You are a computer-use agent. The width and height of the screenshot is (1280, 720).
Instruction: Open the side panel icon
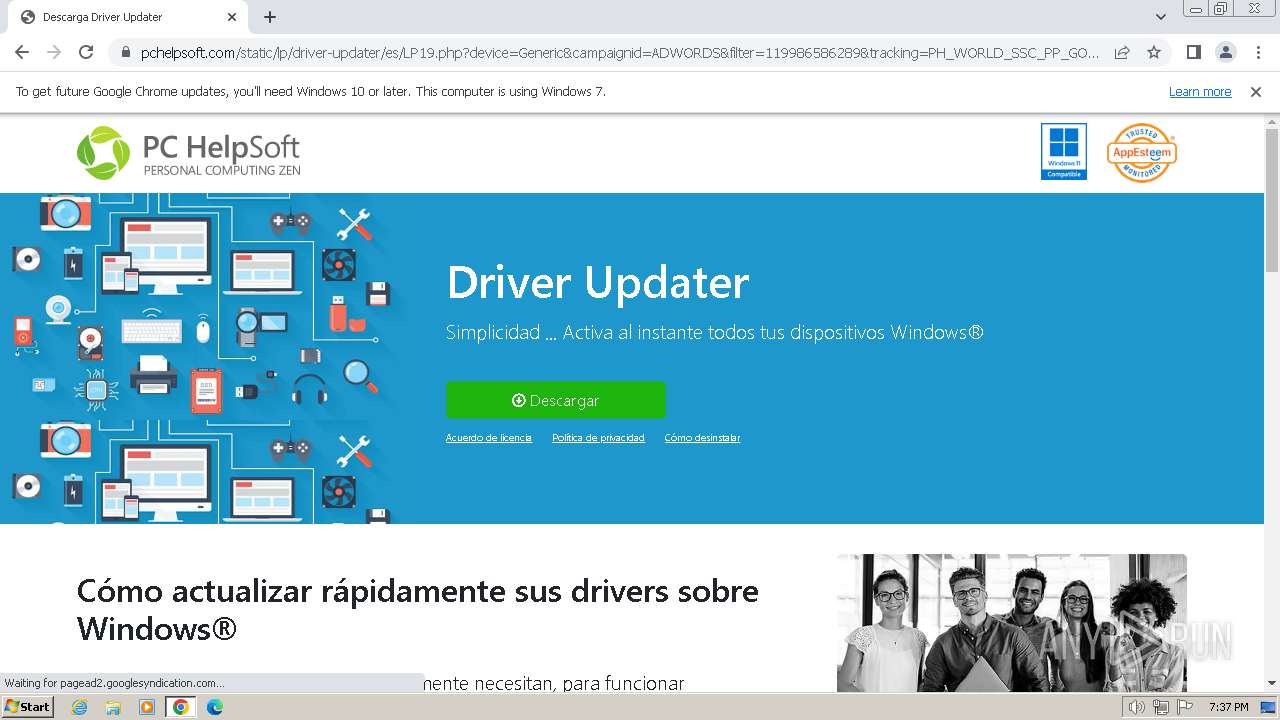(x=1193, y=52)
